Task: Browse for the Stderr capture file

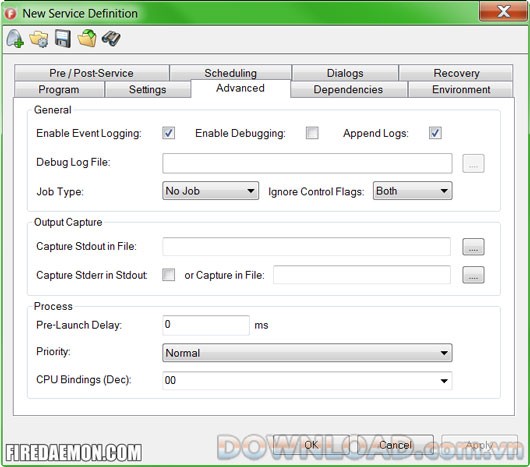Action: point(473,275)
